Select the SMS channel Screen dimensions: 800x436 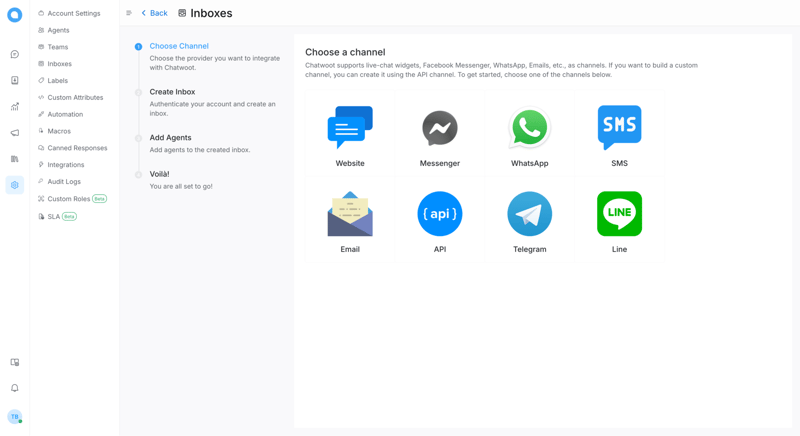[x=619, y=128]
